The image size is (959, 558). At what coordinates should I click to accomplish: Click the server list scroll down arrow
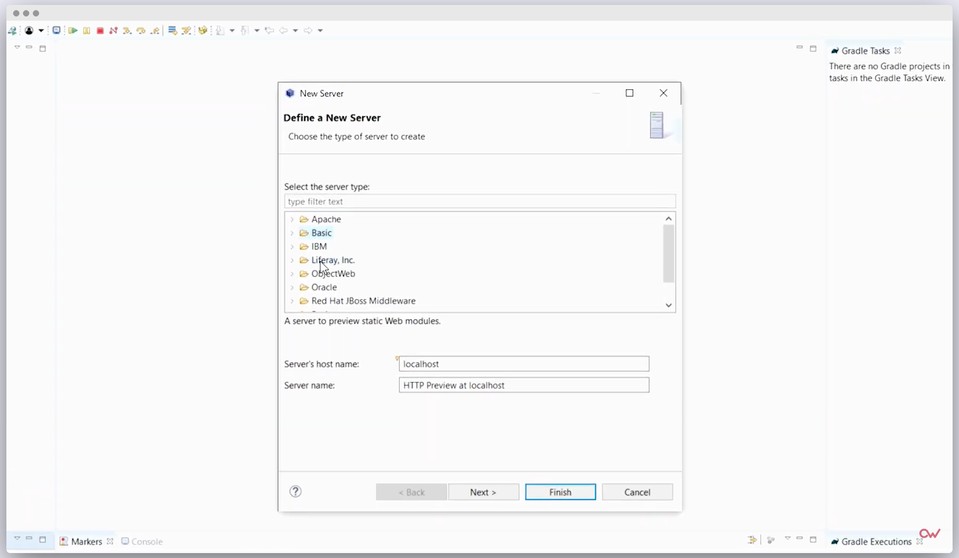click(668, 305)
